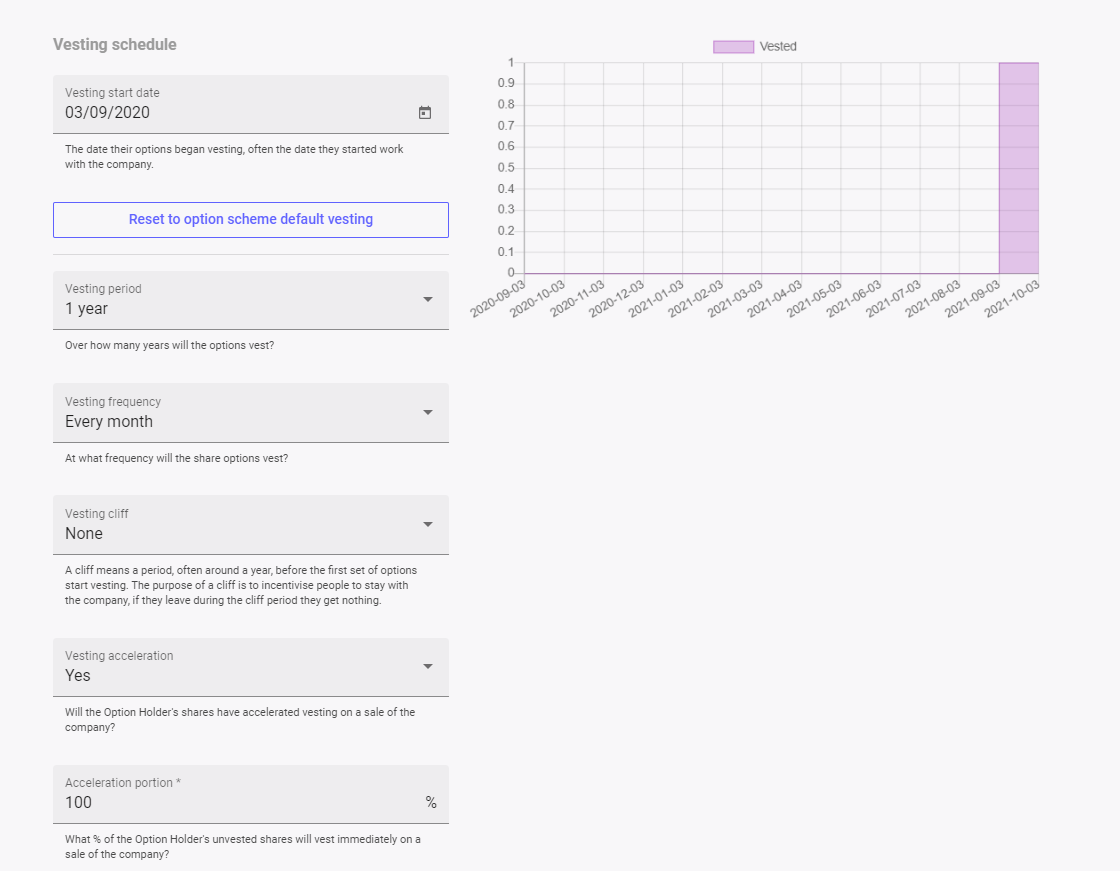Click the percent symbol in Acceleration portion

(x=431, y=802)
